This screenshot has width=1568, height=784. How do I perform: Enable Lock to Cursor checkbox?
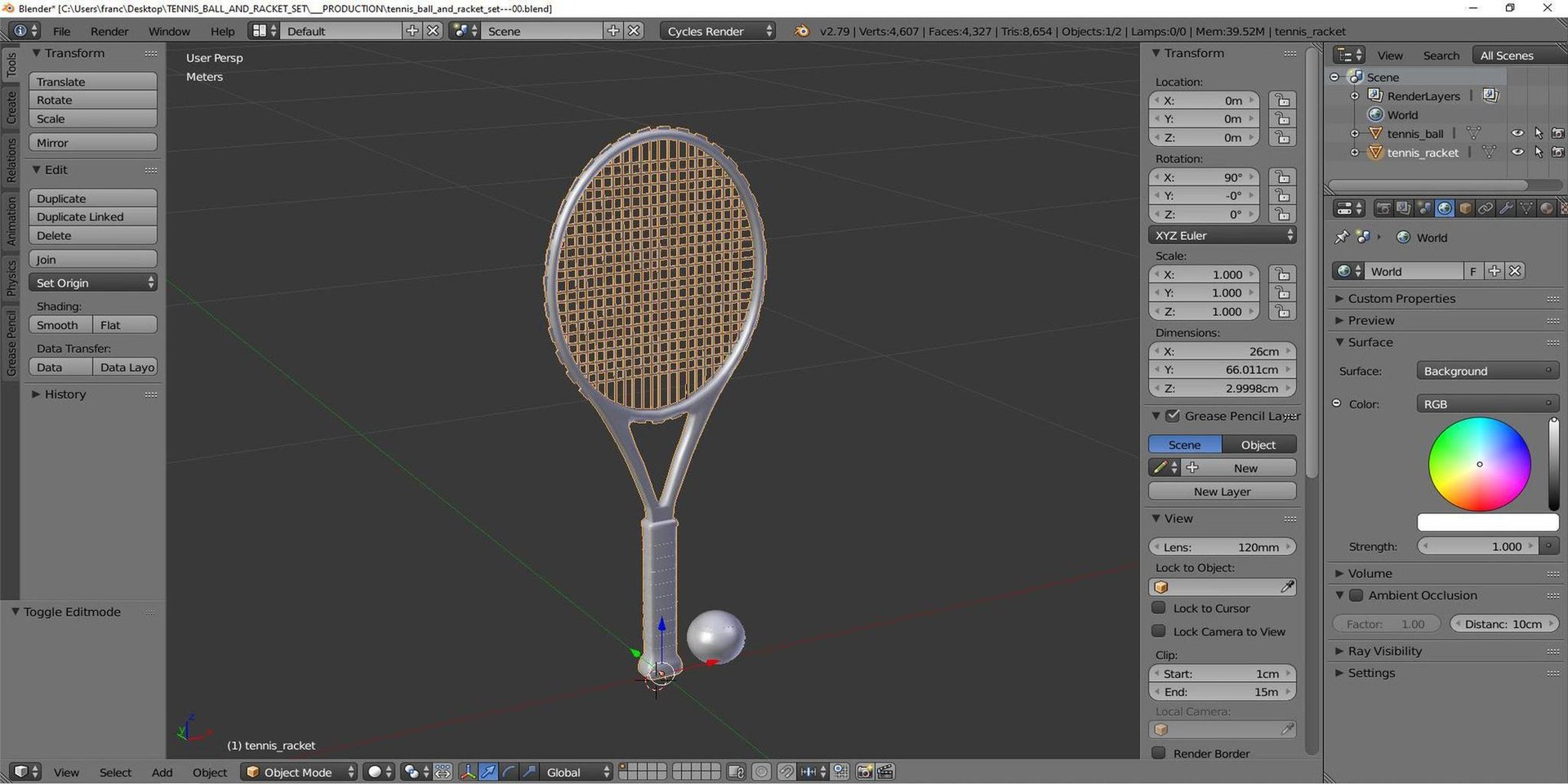click(1158, 608)
